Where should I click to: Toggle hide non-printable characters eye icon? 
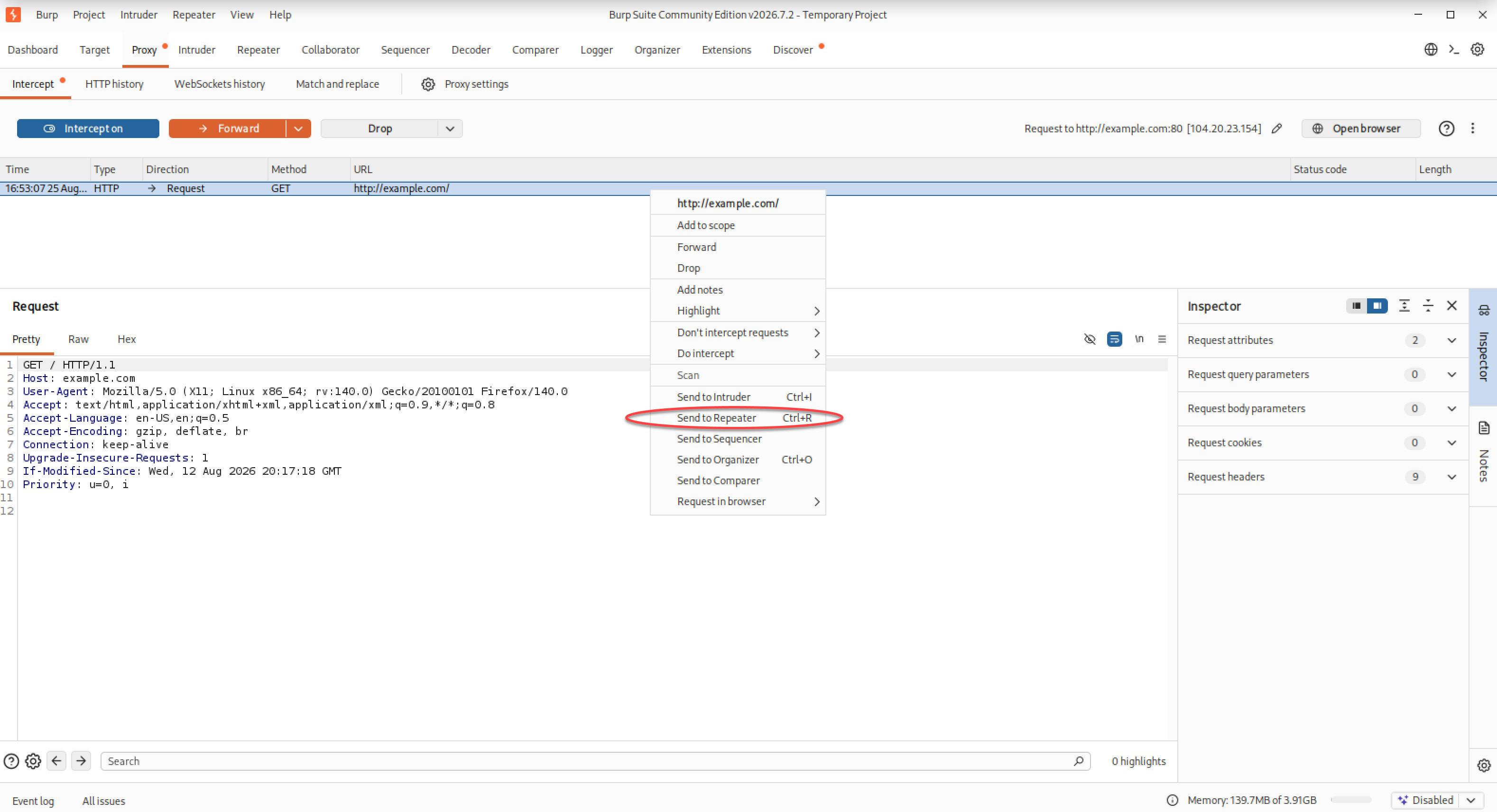(1090, 339)
